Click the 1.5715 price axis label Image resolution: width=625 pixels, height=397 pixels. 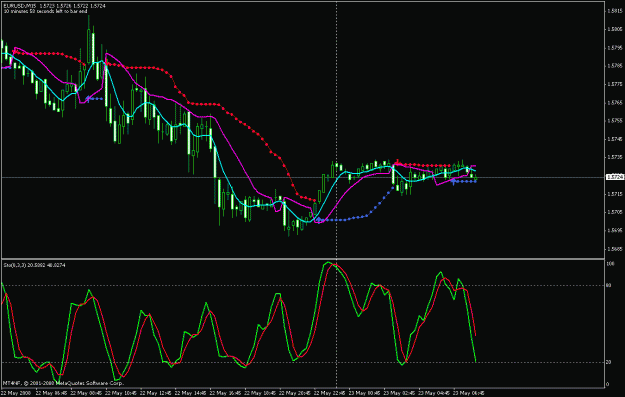[615, 194]
